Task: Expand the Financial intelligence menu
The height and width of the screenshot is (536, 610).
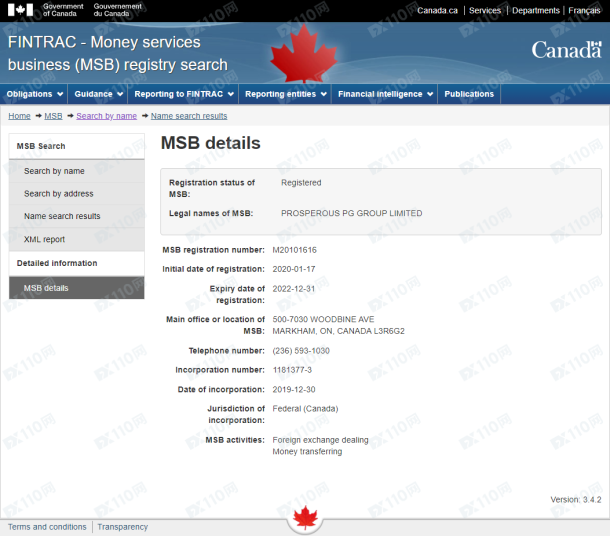Action: click(386, 94)
